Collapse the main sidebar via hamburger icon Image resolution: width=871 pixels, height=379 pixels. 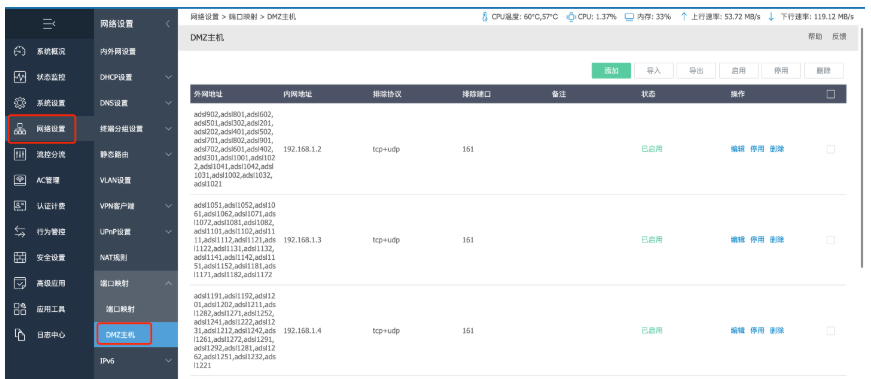(49, 24)
